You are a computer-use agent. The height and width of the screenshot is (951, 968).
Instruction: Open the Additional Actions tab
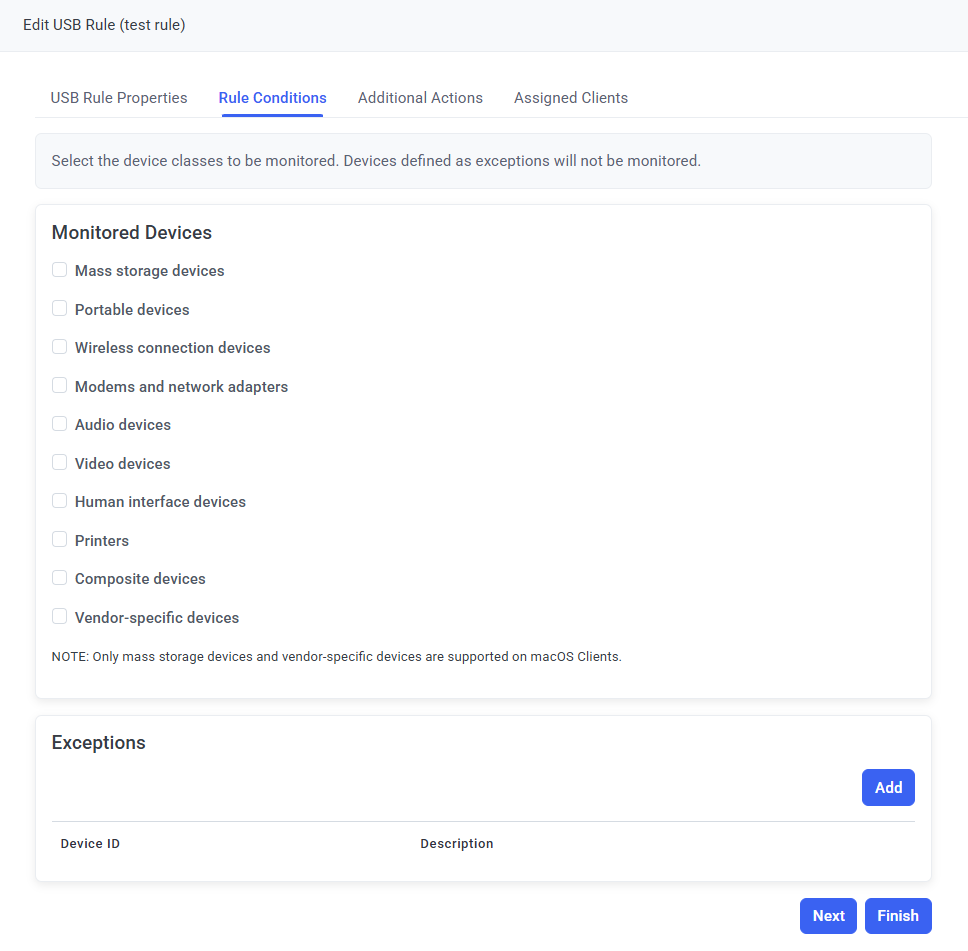pos(420,98)
